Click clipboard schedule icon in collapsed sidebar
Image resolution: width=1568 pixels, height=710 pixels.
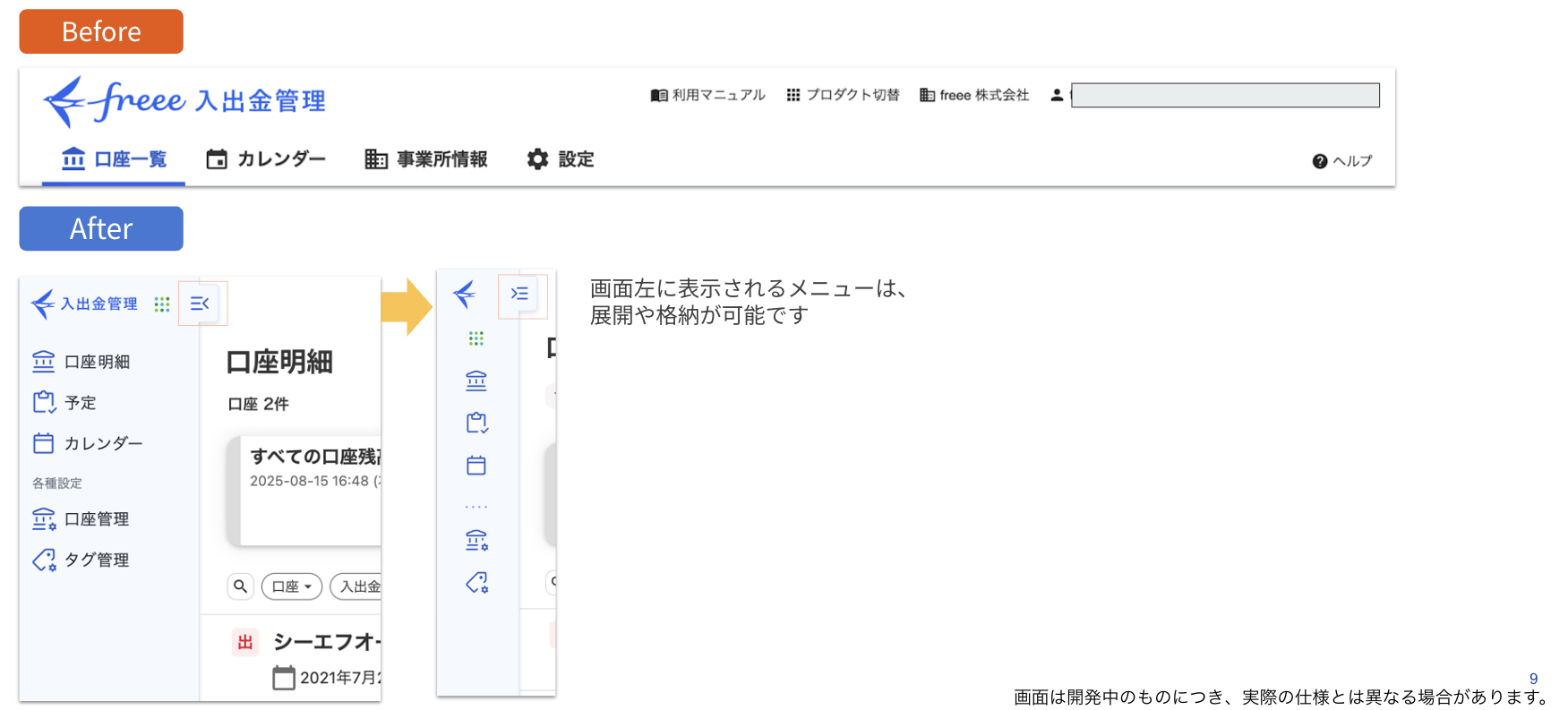click(x=476, y=423)
